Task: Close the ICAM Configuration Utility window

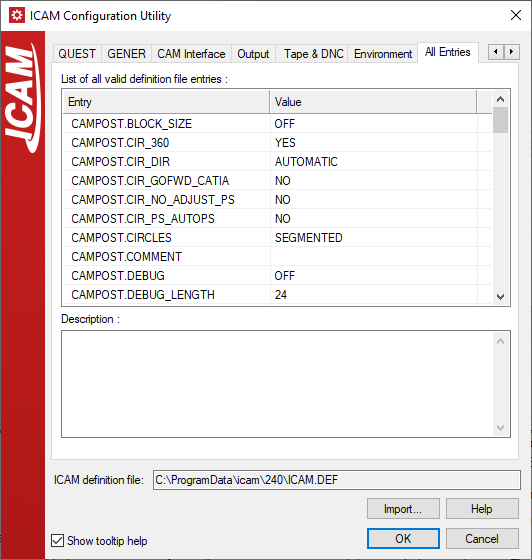Action: pos(516,15)
